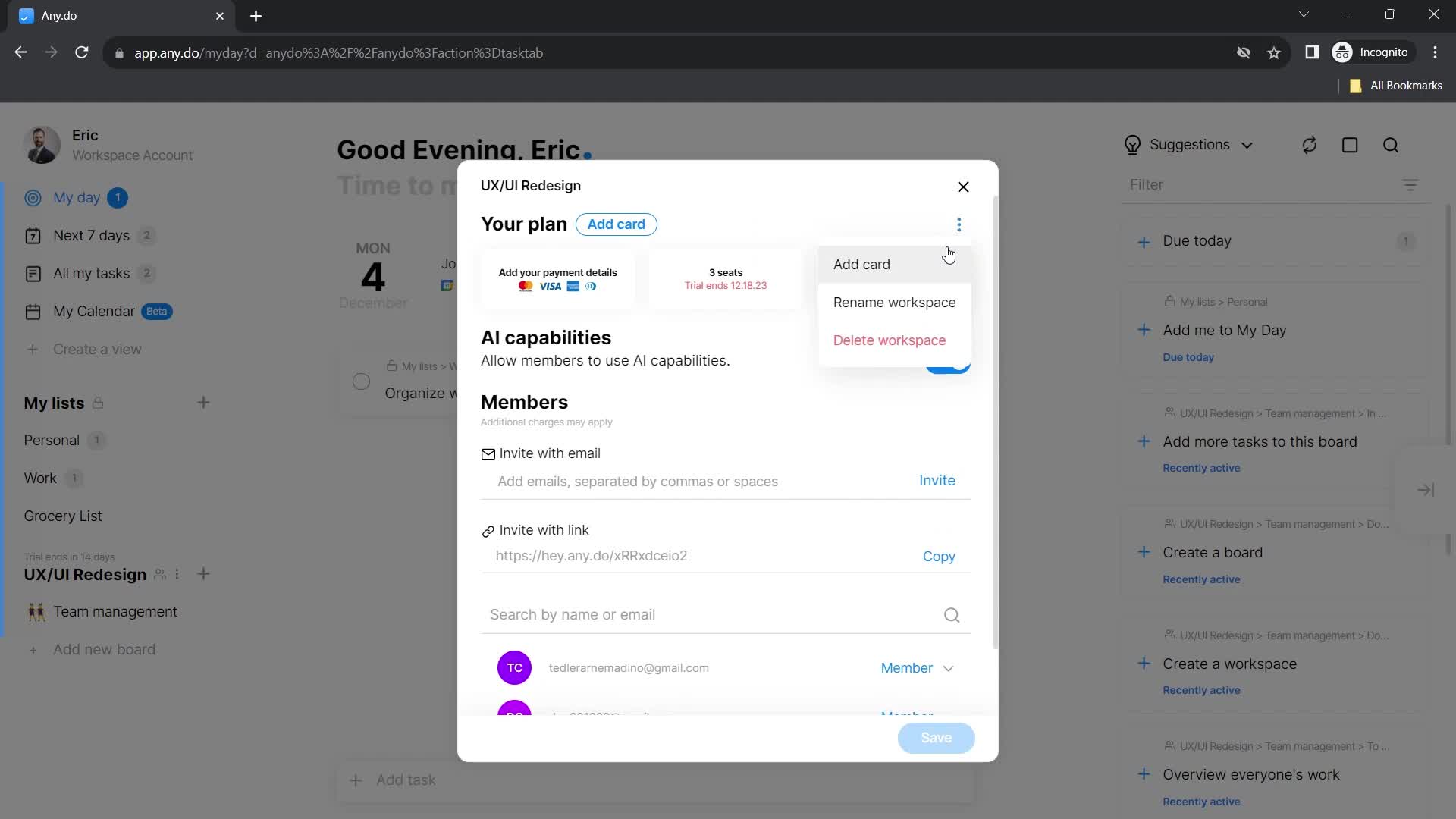
Task: Click My day navigation item in sidebar
Action: (x=77, y=197)
